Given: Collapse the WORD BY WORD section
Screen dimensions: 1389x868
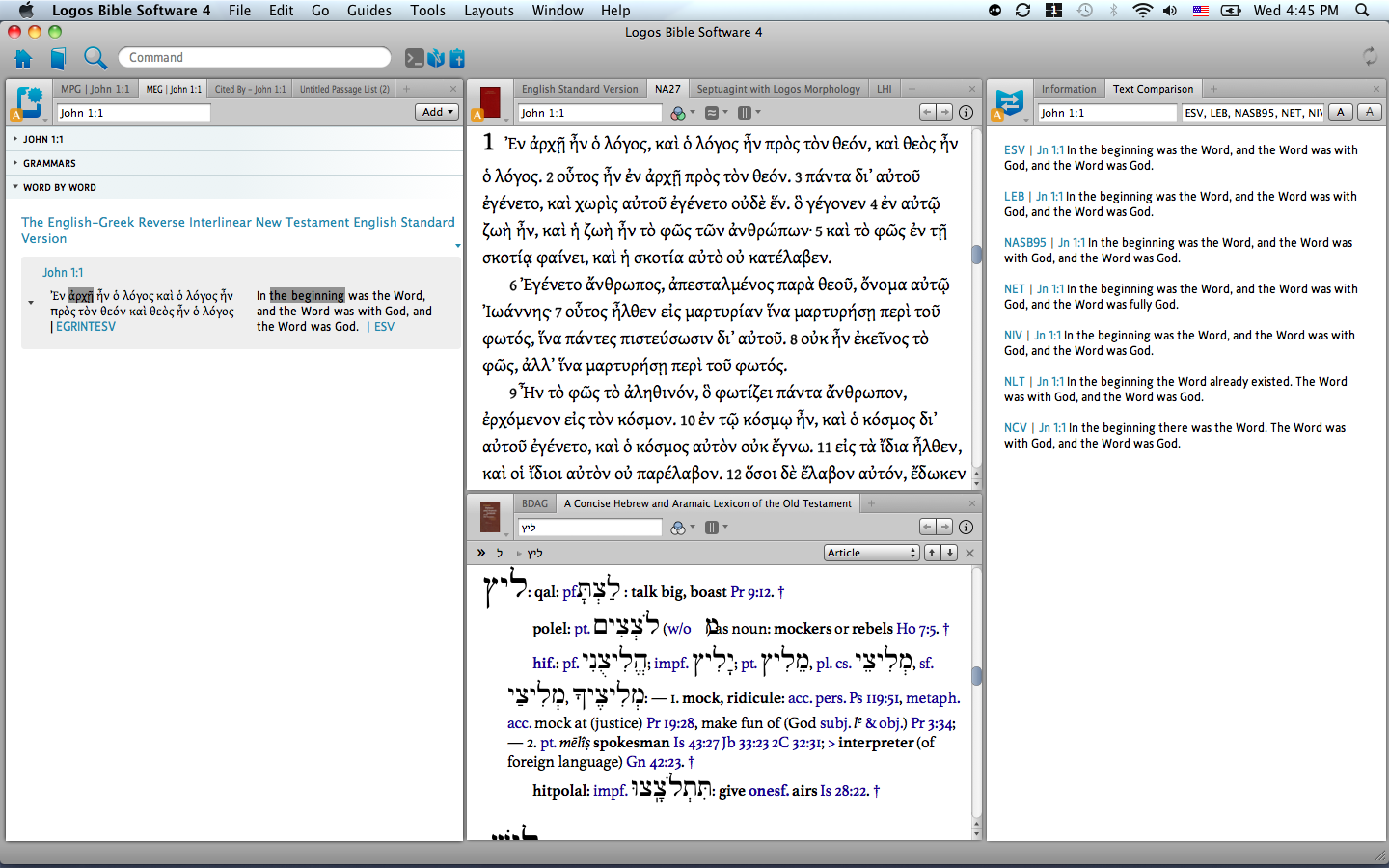Looking at the screenshot, I should click(x=15, y=187).
